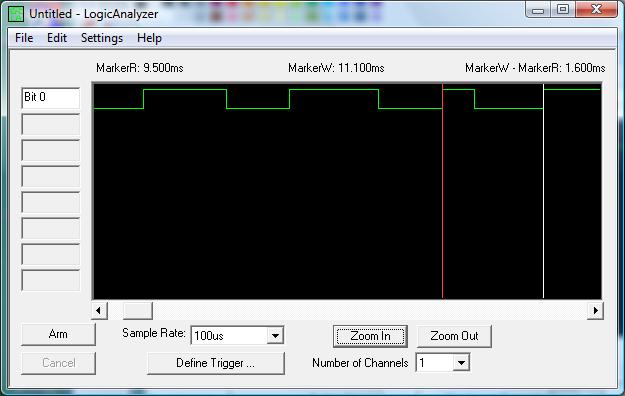Click the white MarkerW line on waveform
Screen dimensions: 625x396
pyautogui.click(x=543, y=191)
